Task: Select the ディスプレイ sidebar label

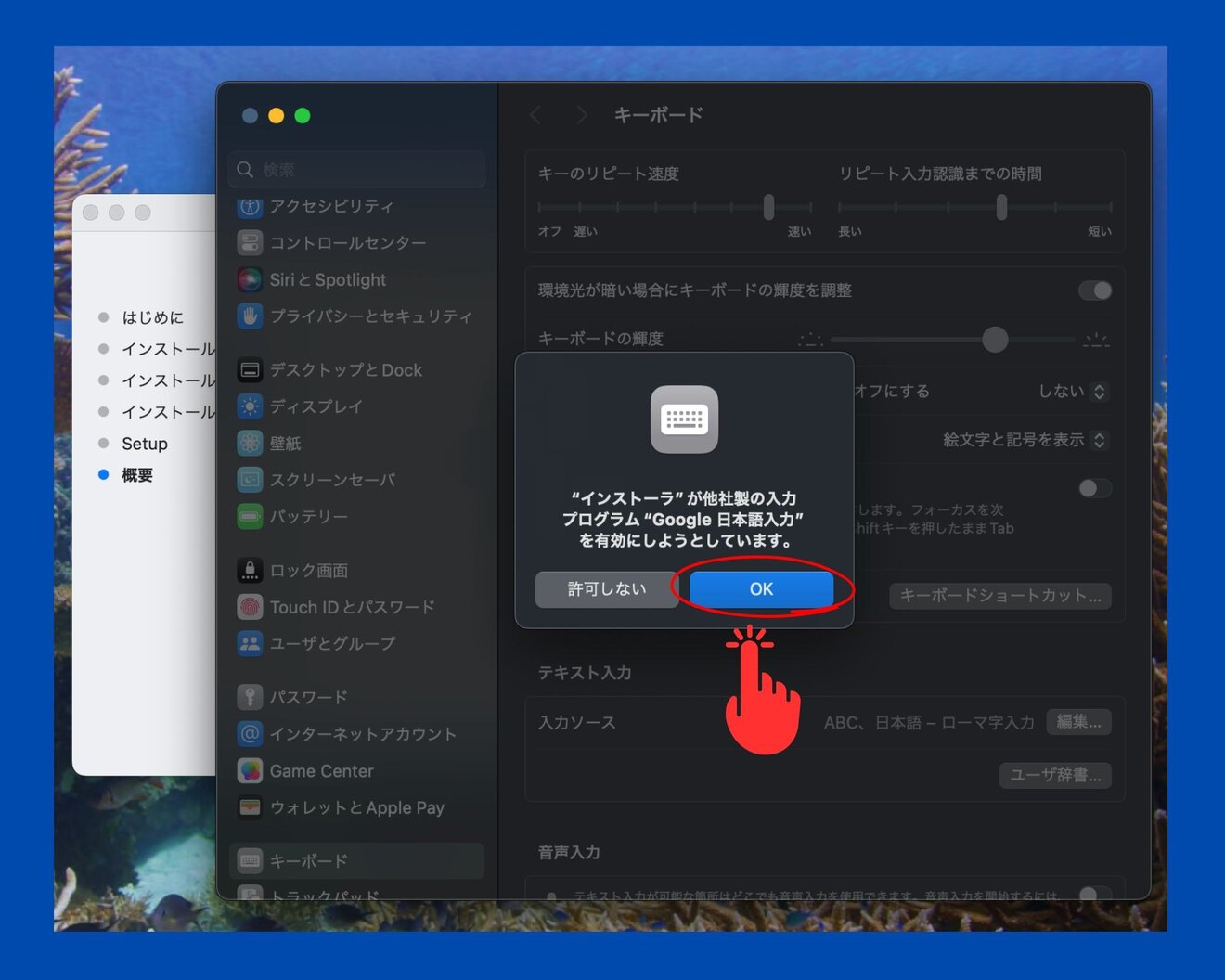Action: [x=316, y=406]
